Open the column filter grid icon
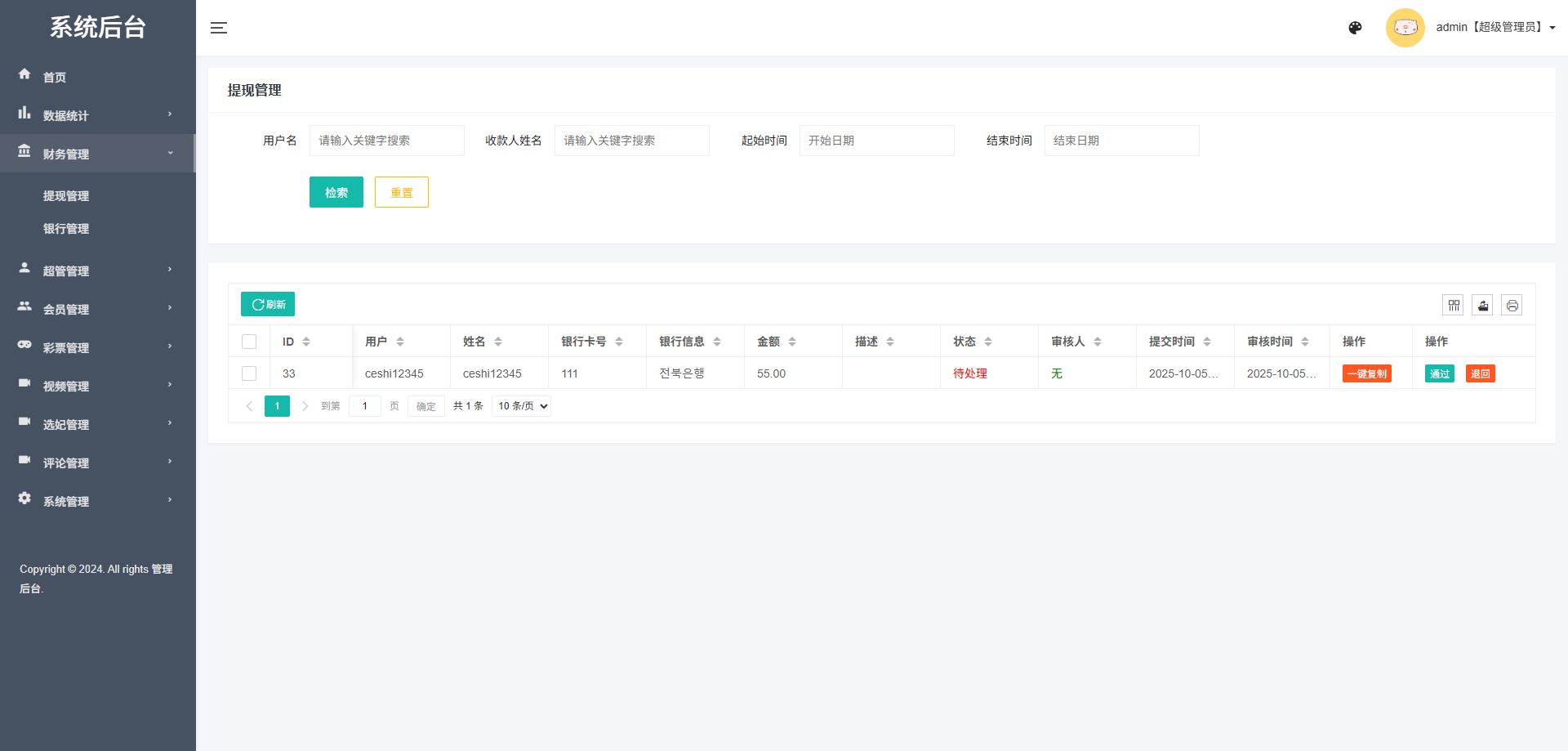The width and height of the screenshot is (1568, 751). click(1454, 306)
